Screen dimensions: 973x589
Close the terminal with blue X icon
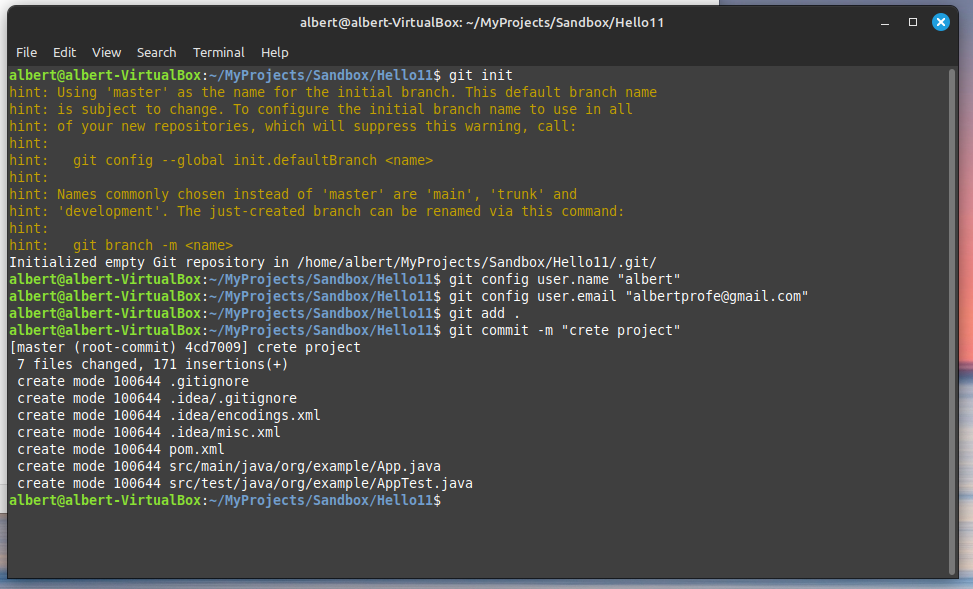point(941,22)
